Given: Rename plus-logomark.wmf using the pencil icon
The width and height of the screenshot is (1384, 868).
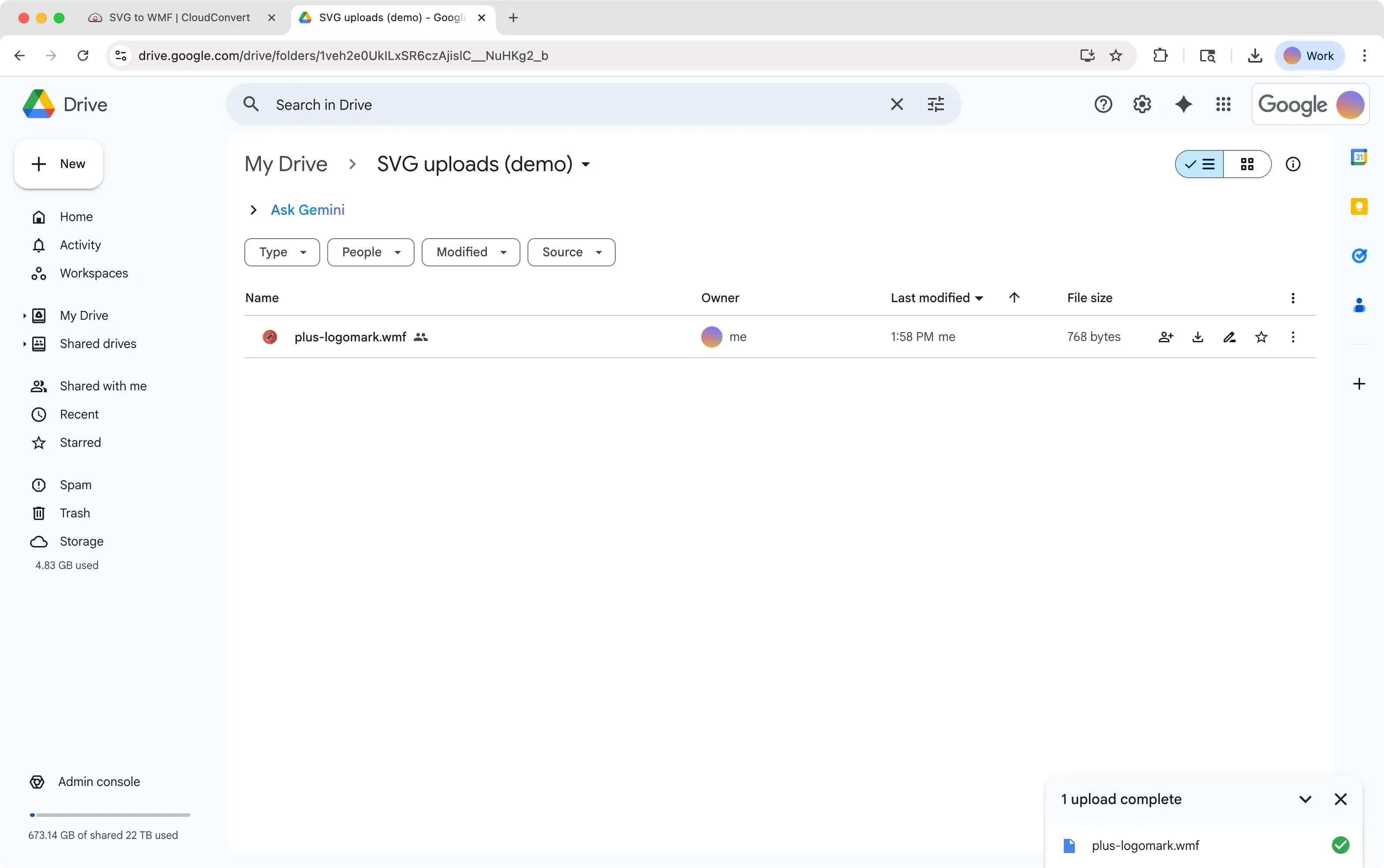Looking at the screenshot, I should click(1230, 337).
